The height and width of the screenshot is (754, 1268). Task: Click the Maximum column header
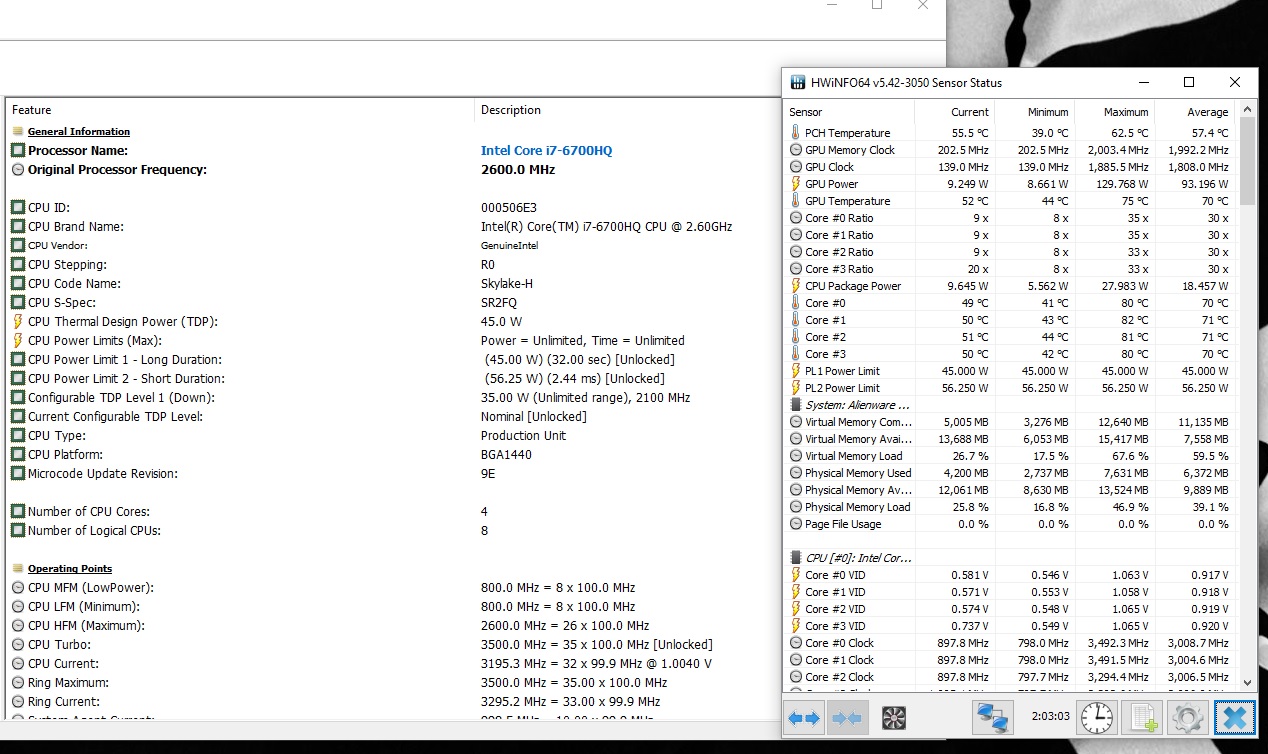coord(1114,112)
